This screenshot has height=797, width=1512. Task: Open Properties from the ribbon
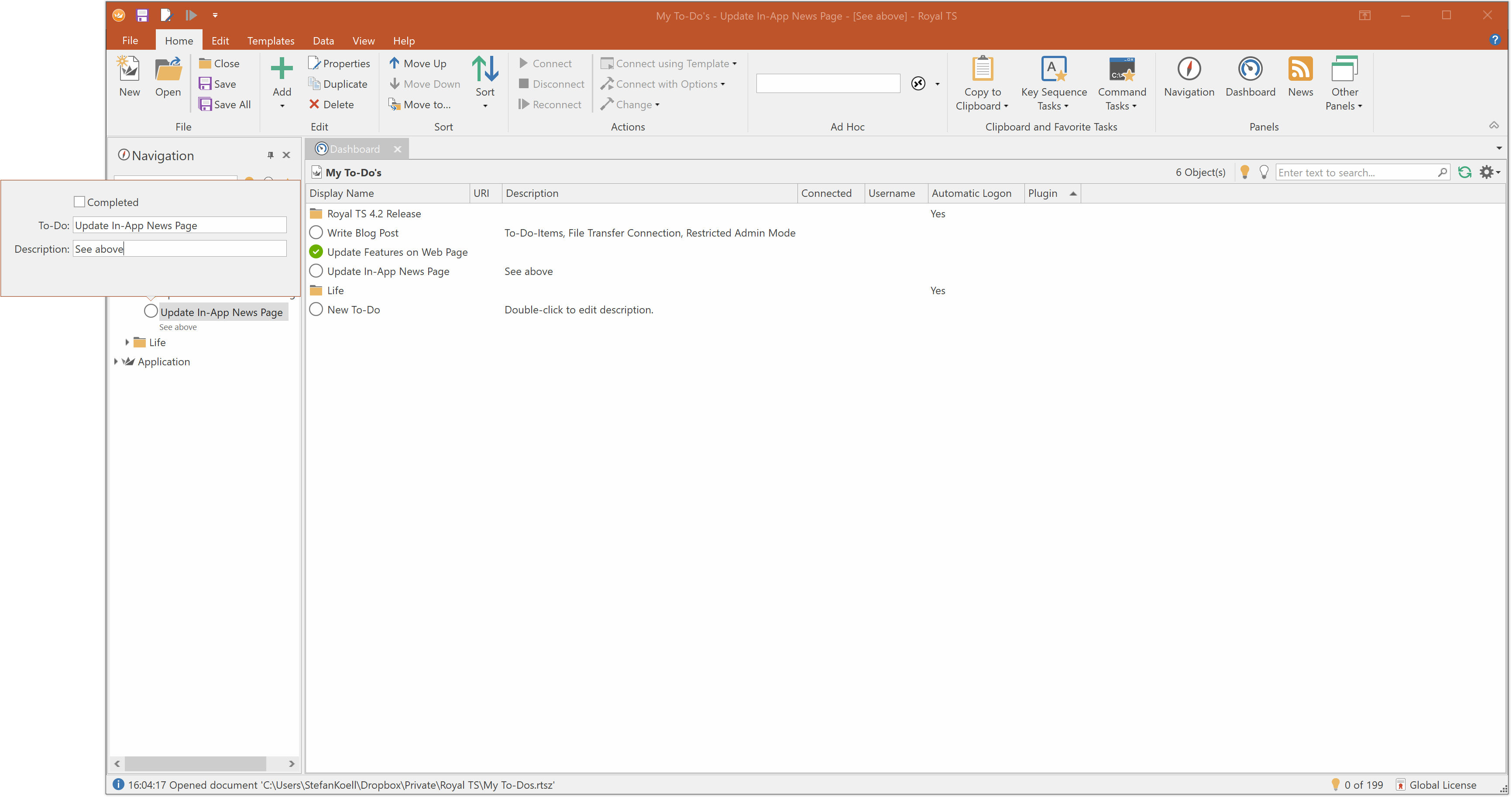(339, 63)
